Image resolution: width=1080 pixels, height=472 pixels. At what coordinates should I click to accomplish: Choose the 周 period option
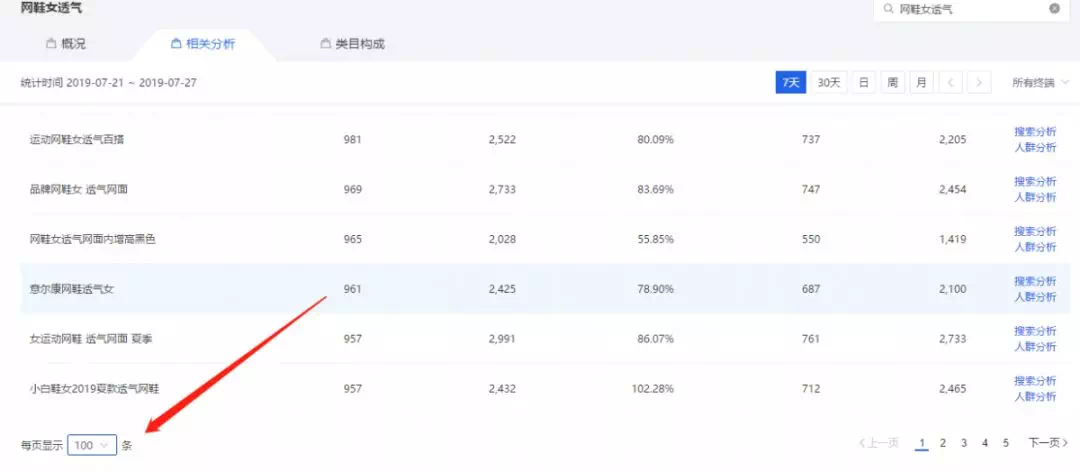(x=892, y=83)
